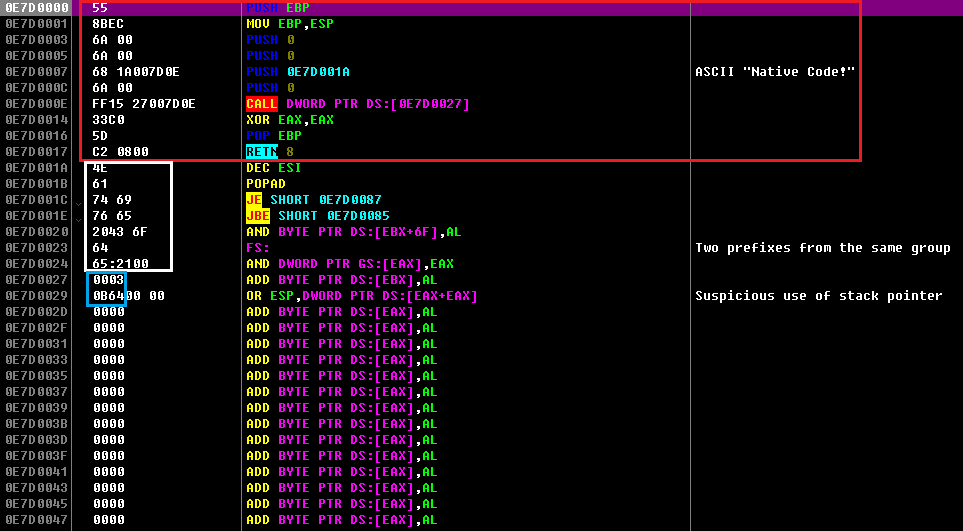Select address 0E7D003F

[x=36, y=455]
